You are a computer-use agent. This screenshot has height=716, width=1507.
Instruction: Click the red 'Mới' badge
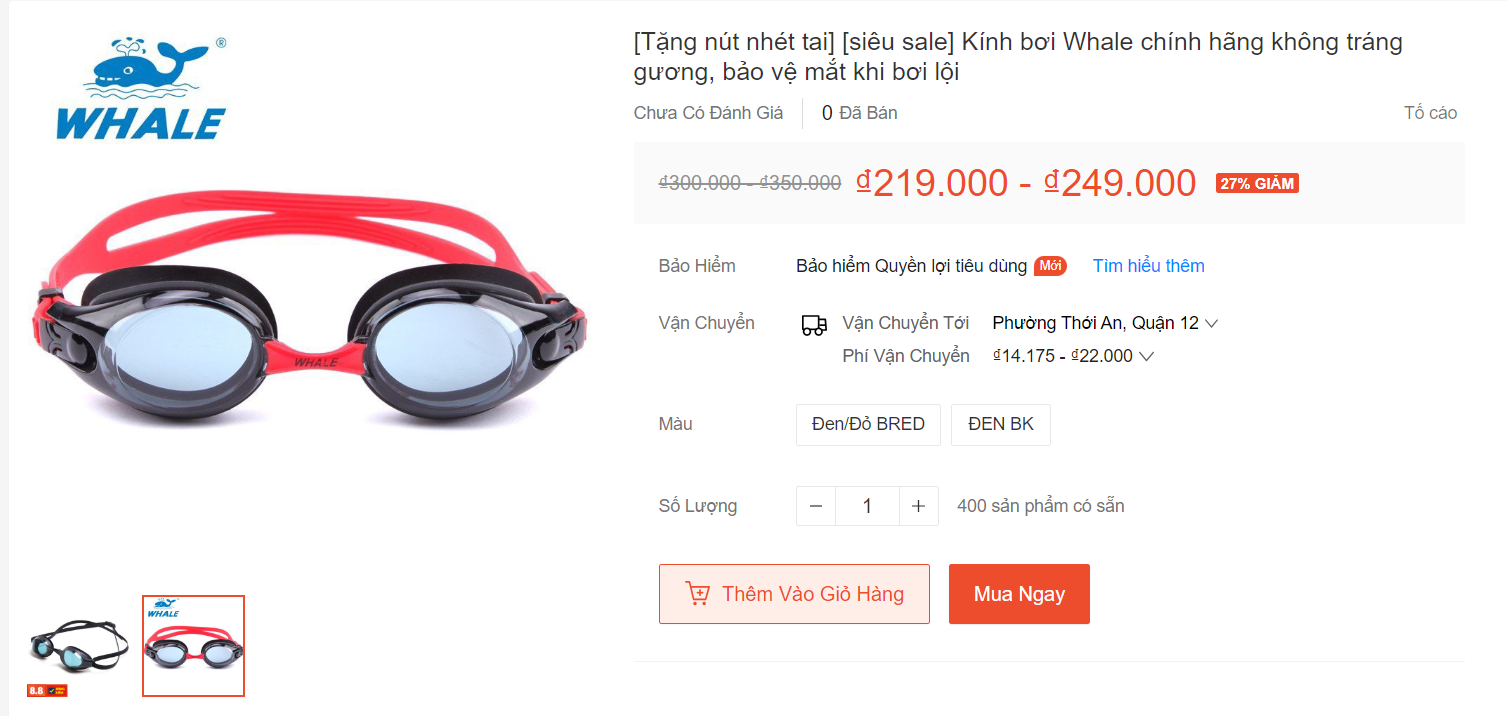[x=1050, y=266]
